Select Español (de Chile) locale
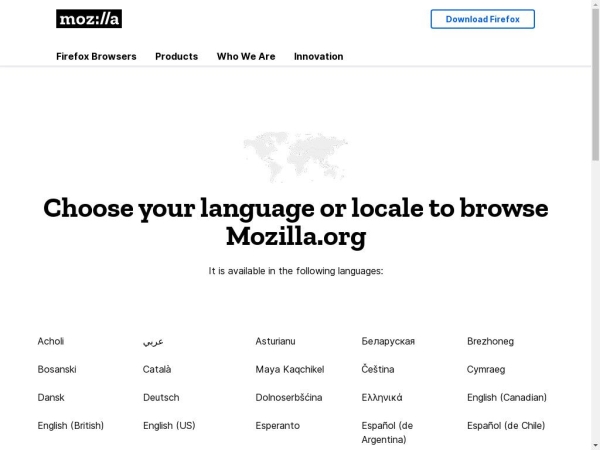Image resolution: width=600 pixels, height=450 pixels. (506, 426)
